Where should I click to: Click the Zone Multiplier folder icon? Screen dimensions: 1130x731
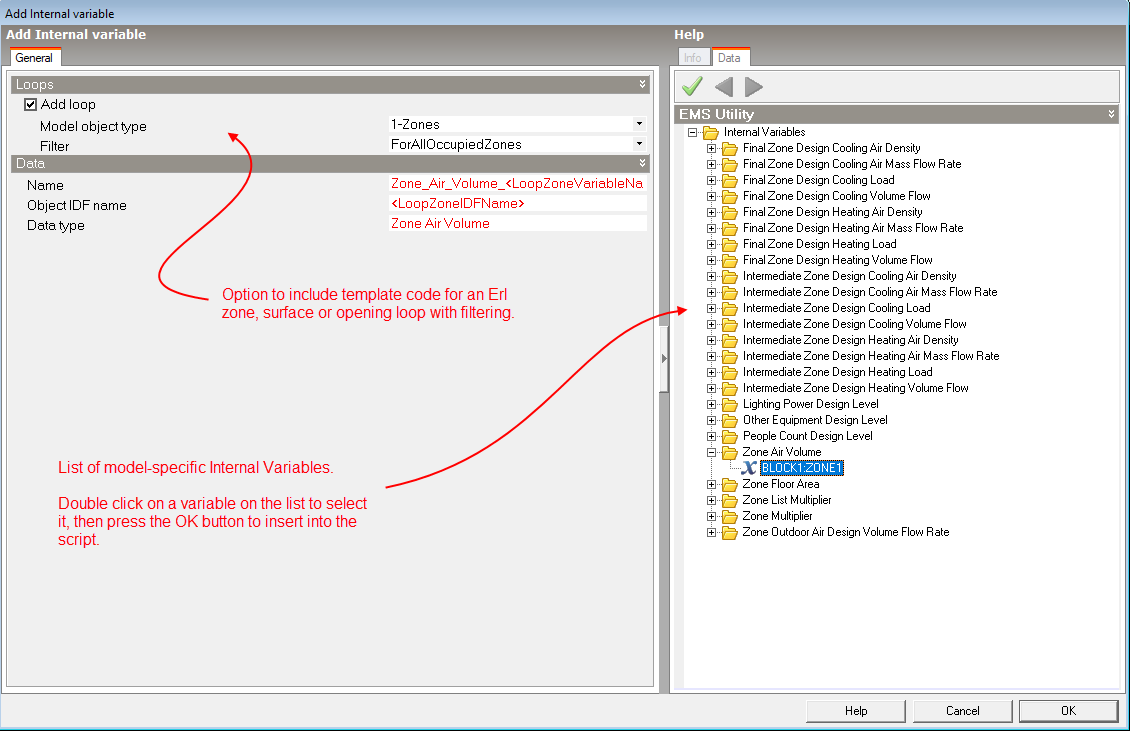click(x=730, y=516)
